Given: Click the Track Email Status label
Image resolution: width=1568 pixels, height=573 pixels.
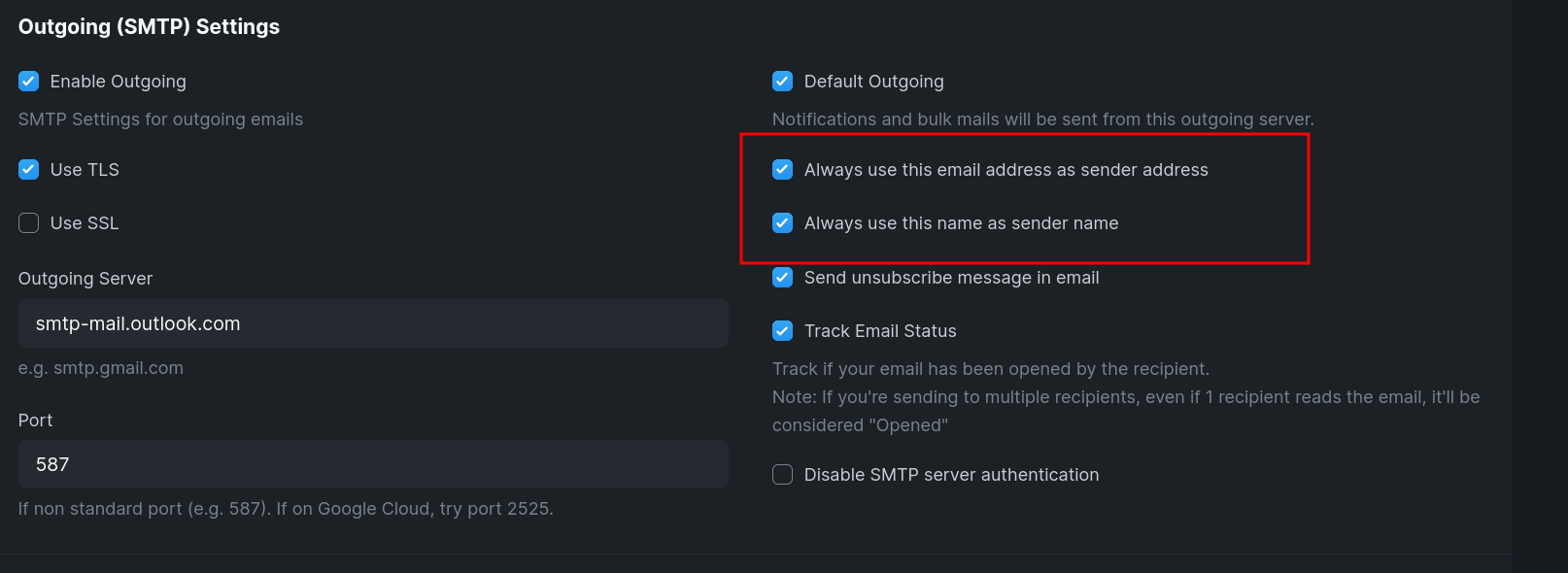Looking at the screenshot, I should click(880, 331).
